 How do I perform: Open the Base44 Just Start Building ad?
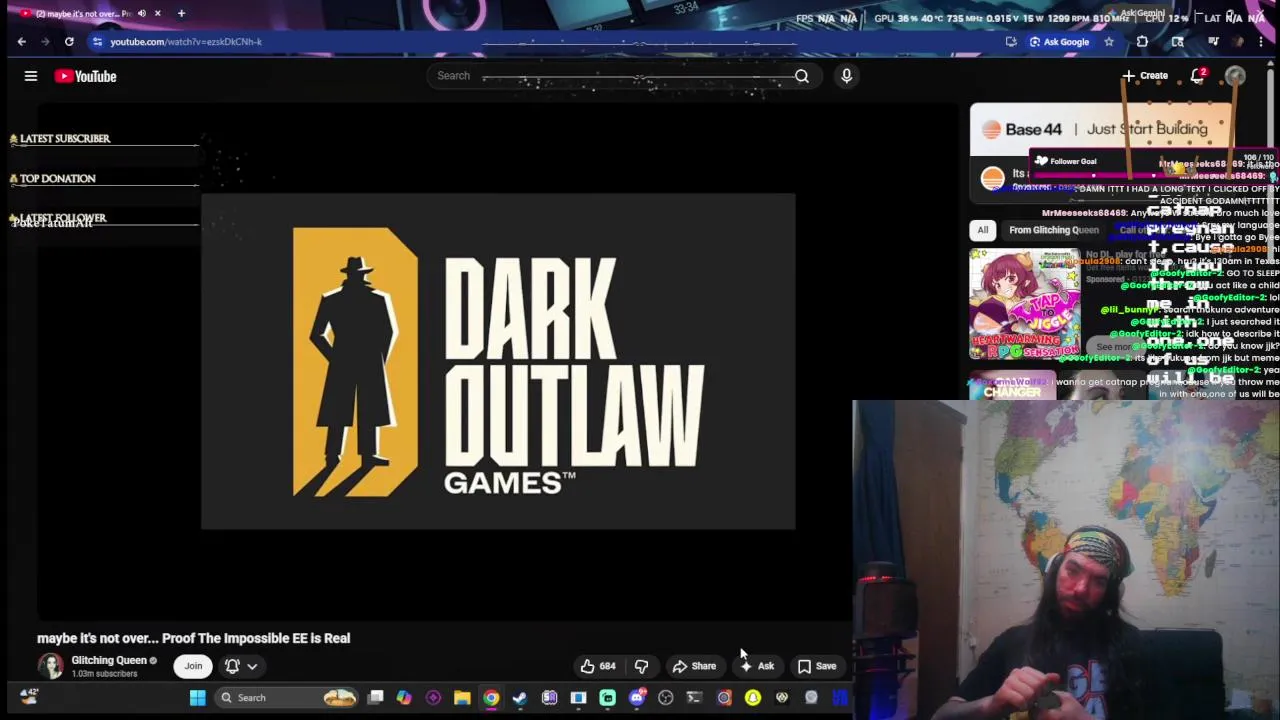pyautogui.click(x=1100, y=129)
